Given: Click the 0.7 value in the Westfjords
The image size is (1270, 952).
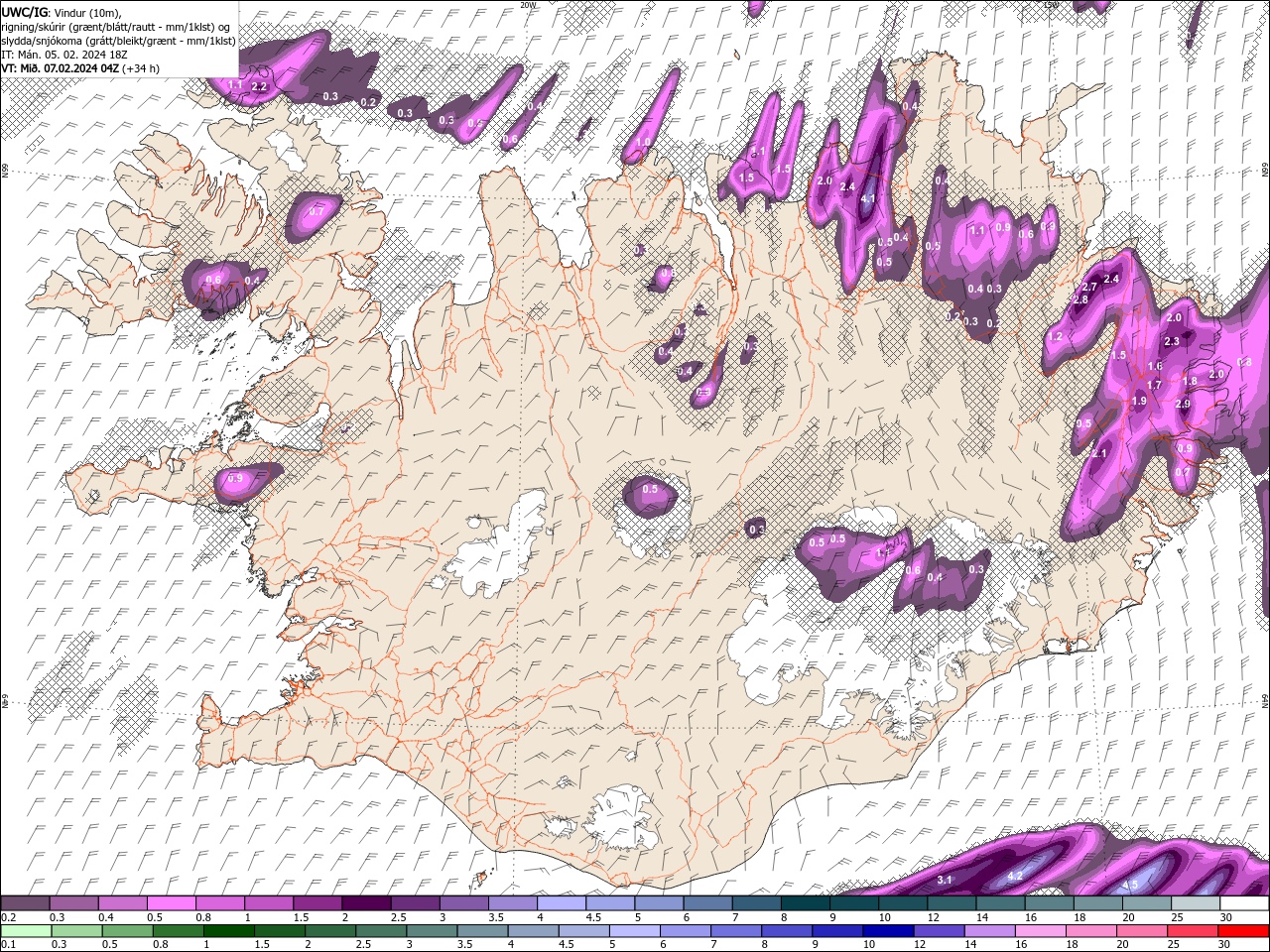Looking at the screenshot, I should [317, 211].
